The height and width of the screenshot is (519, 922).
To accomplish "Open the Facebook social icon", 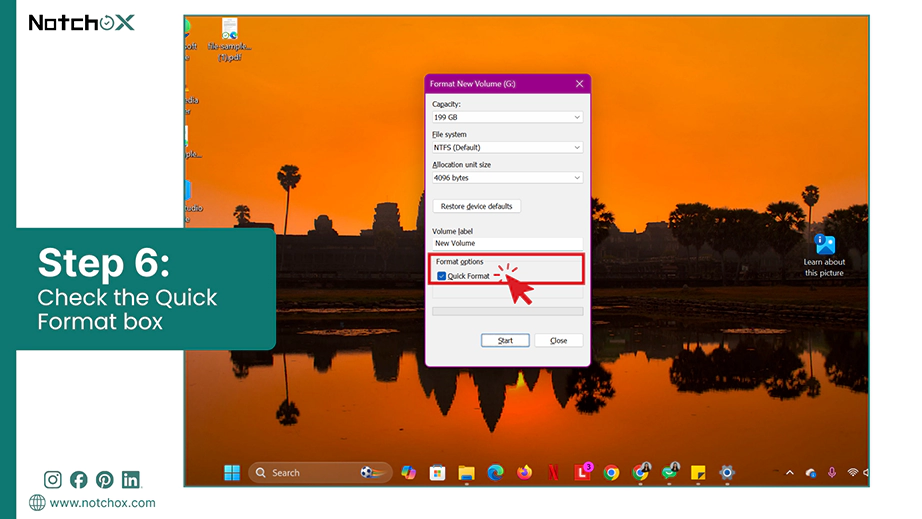I will coord(79,480).
